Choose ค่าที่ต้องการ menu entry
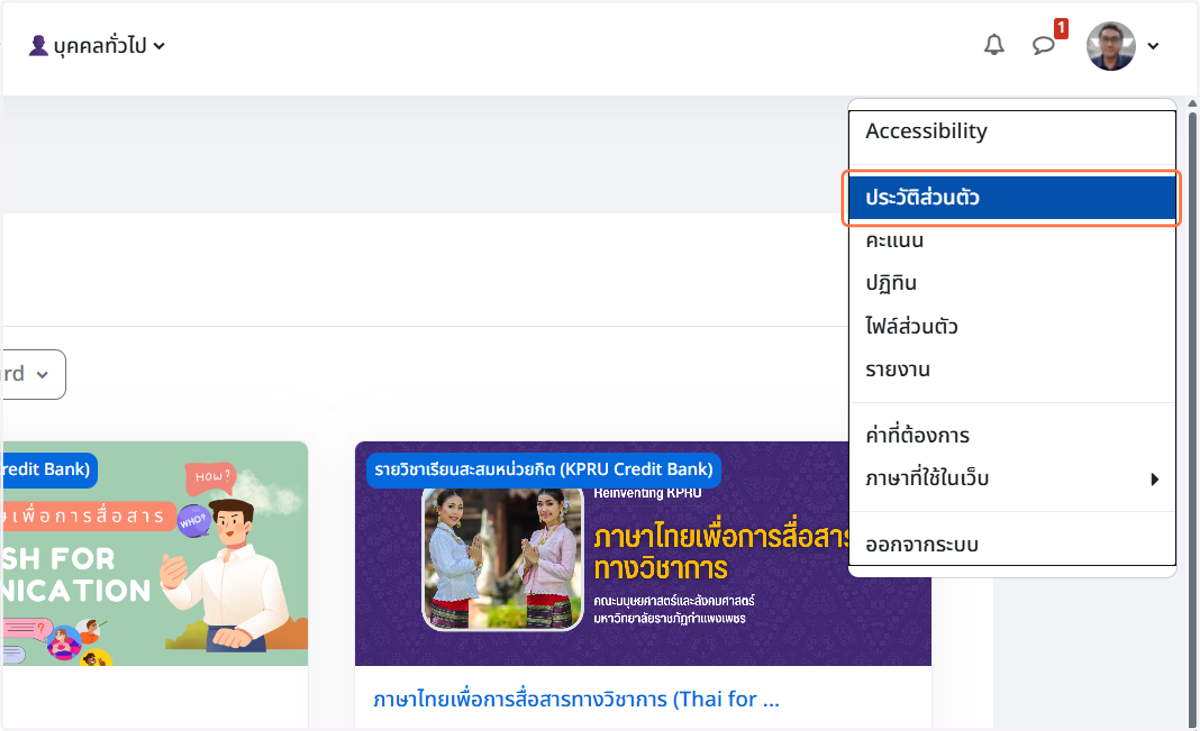Image resolution: width=1200 pixels, height=731 pixels. (x=1012, y=436)
